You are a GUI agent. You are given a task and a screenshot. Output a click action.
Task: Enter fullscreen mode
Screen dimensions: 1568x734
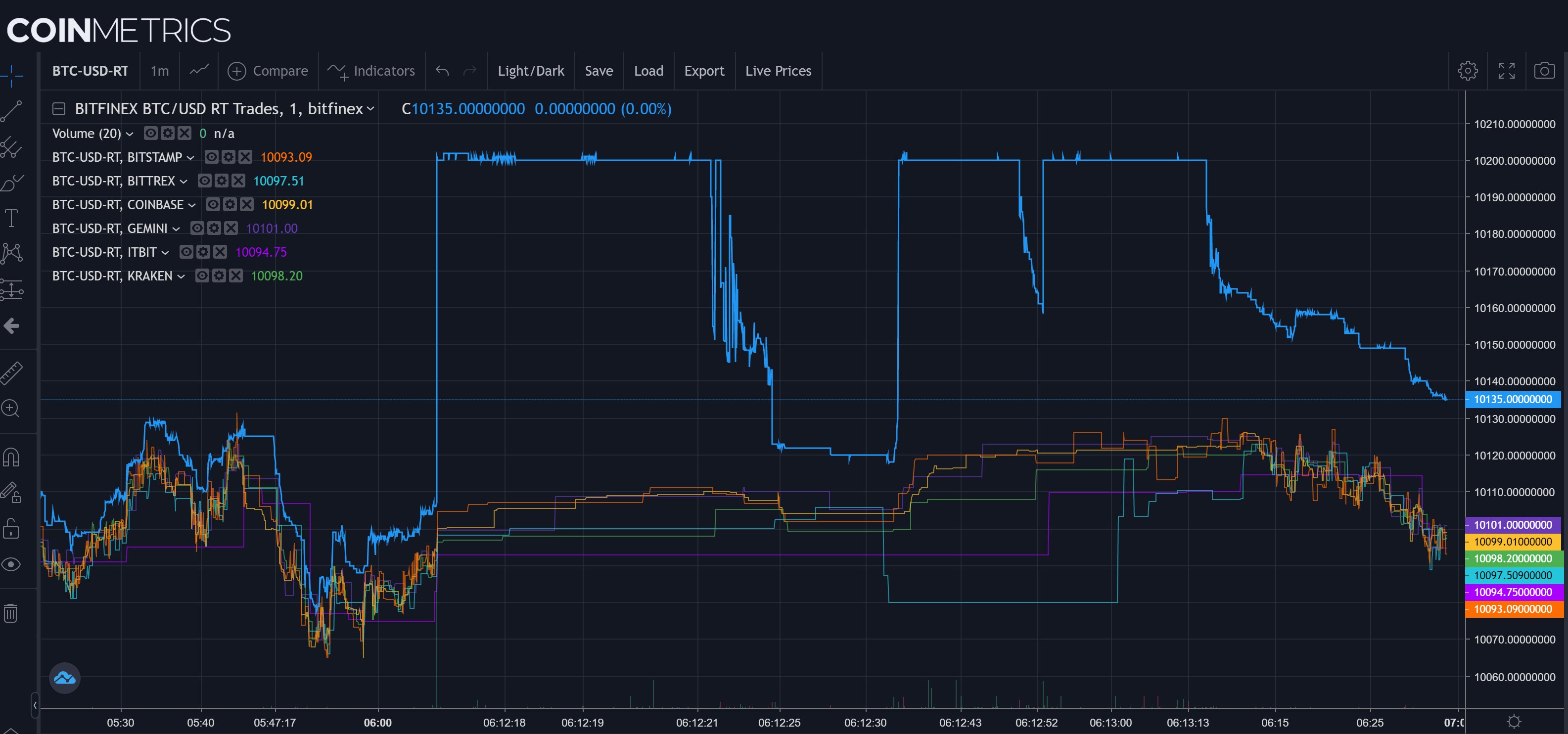click(x=1506, y=71)
